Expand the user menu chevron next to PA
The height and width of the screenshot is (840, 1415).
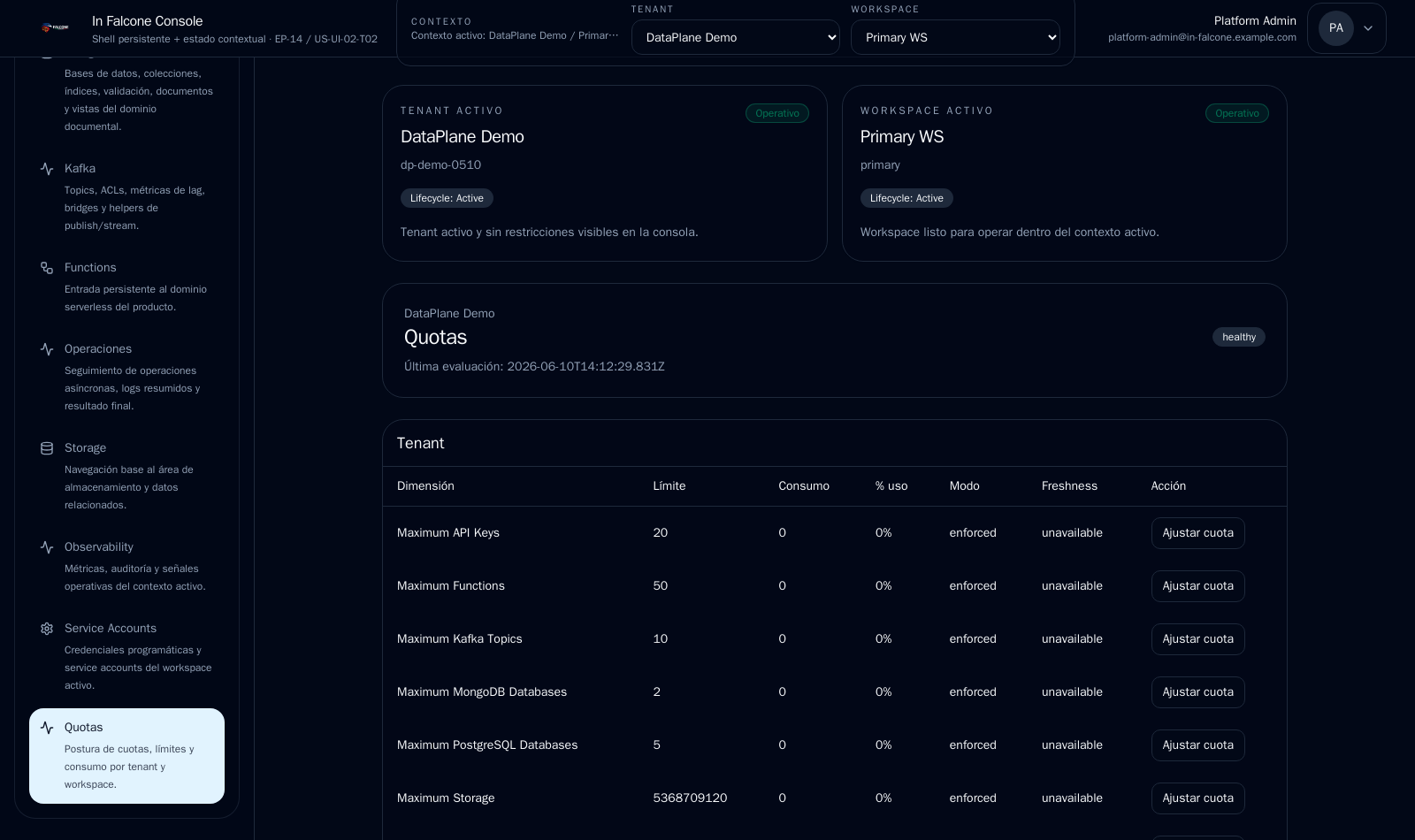pyautogui.click(x=1368, y=28)
